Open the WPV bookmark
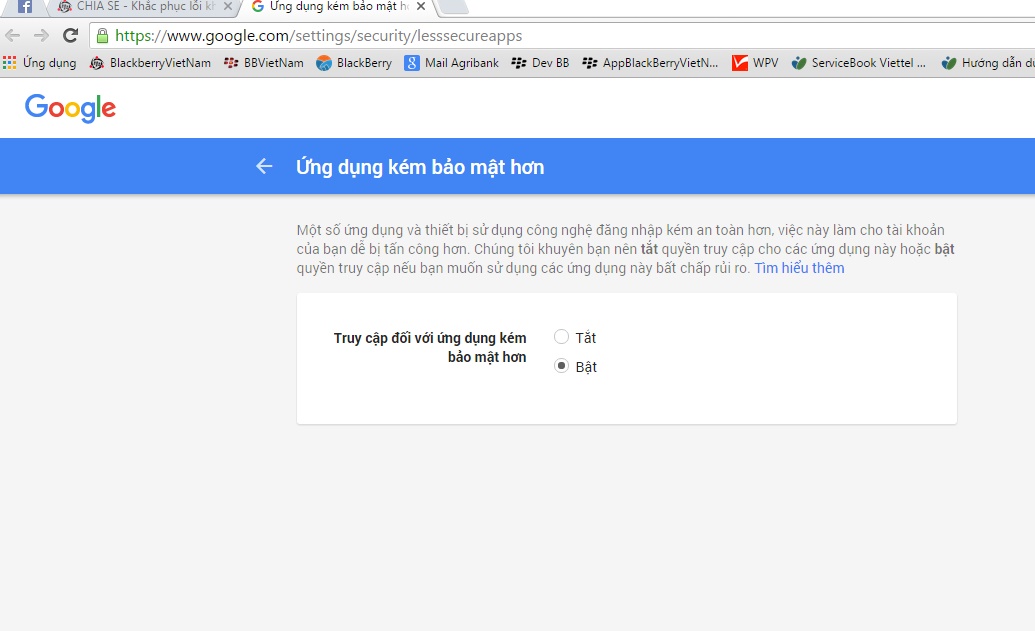Screen dimensions: 1035x631 (755, 63)
